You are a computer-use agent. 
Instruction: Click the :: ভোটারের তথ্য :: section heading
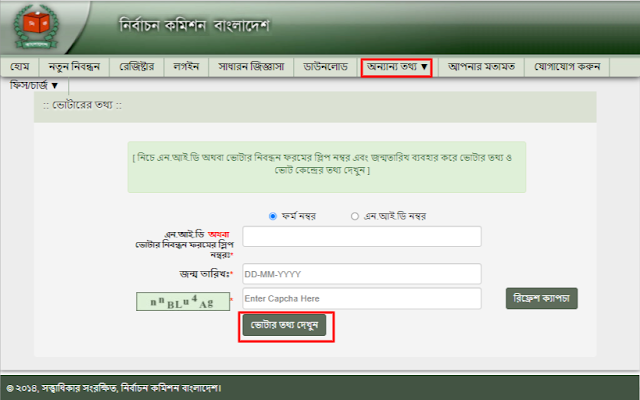pos(82,105)
